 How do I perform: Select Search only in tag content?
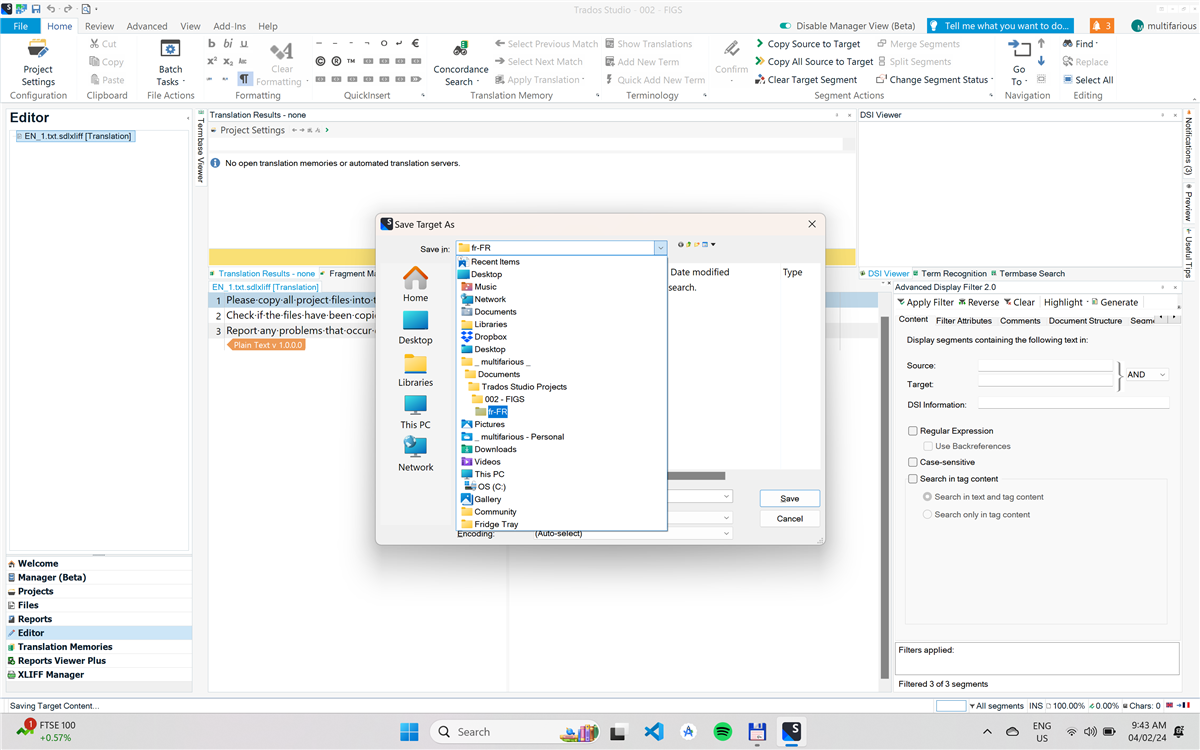tap(928, 514)
